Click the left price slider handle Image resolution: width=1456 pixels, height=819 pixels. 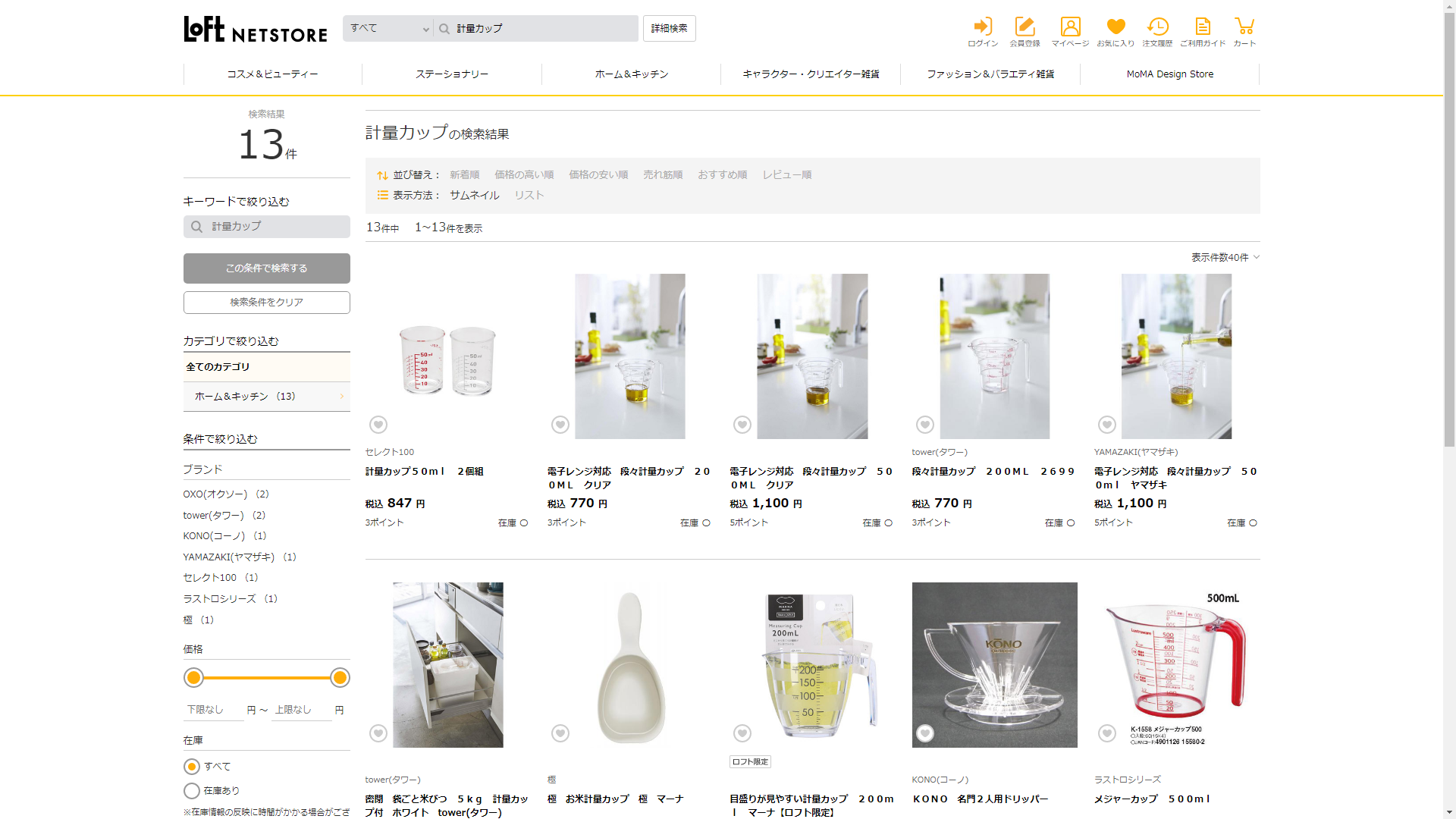(x=194, y=678)
